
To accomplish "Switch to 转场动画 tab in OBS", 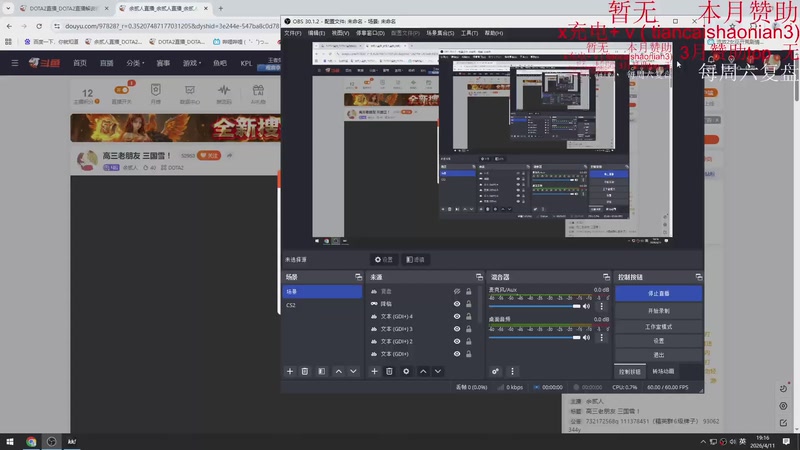I will pyautogui.click(x=663, y=371).
